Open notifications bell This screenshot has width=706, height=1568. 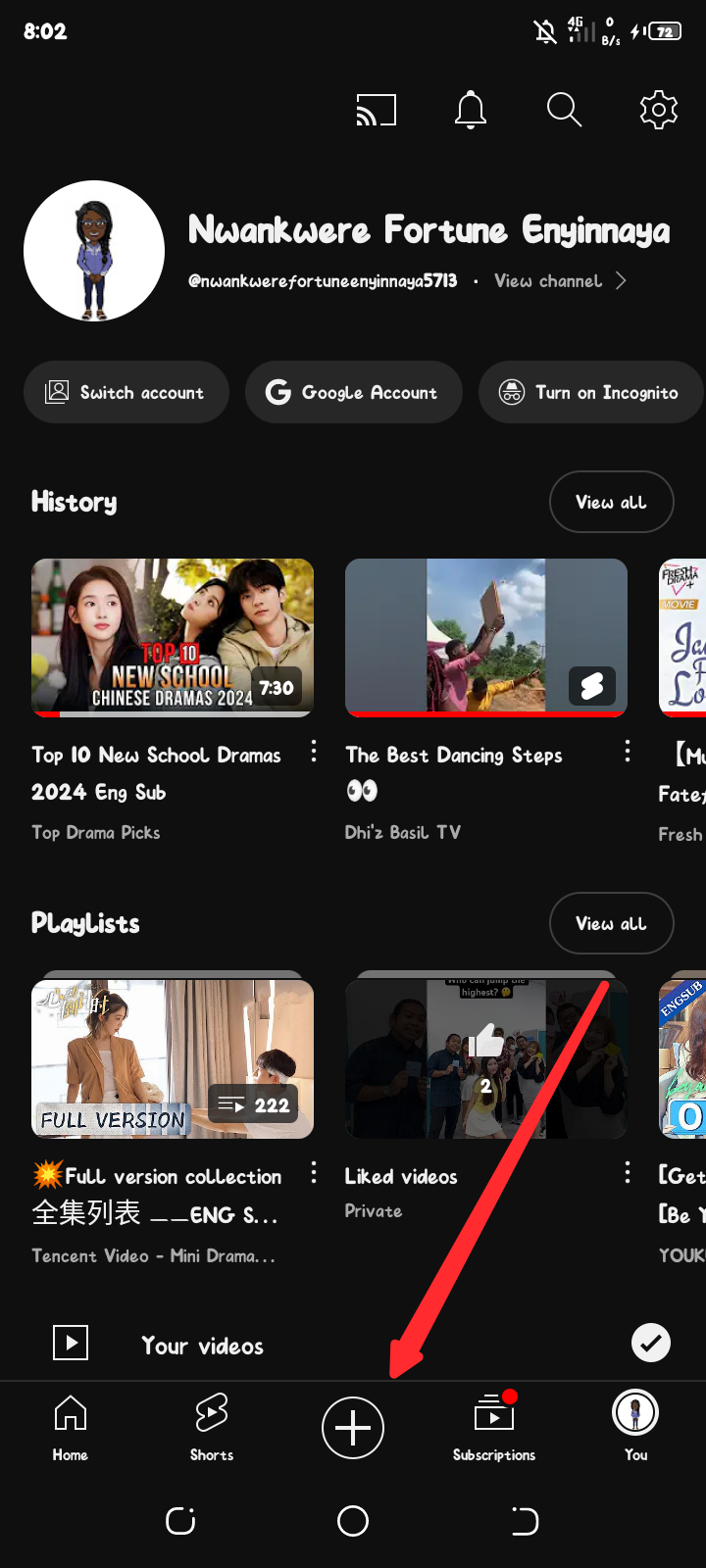[471, 110]
